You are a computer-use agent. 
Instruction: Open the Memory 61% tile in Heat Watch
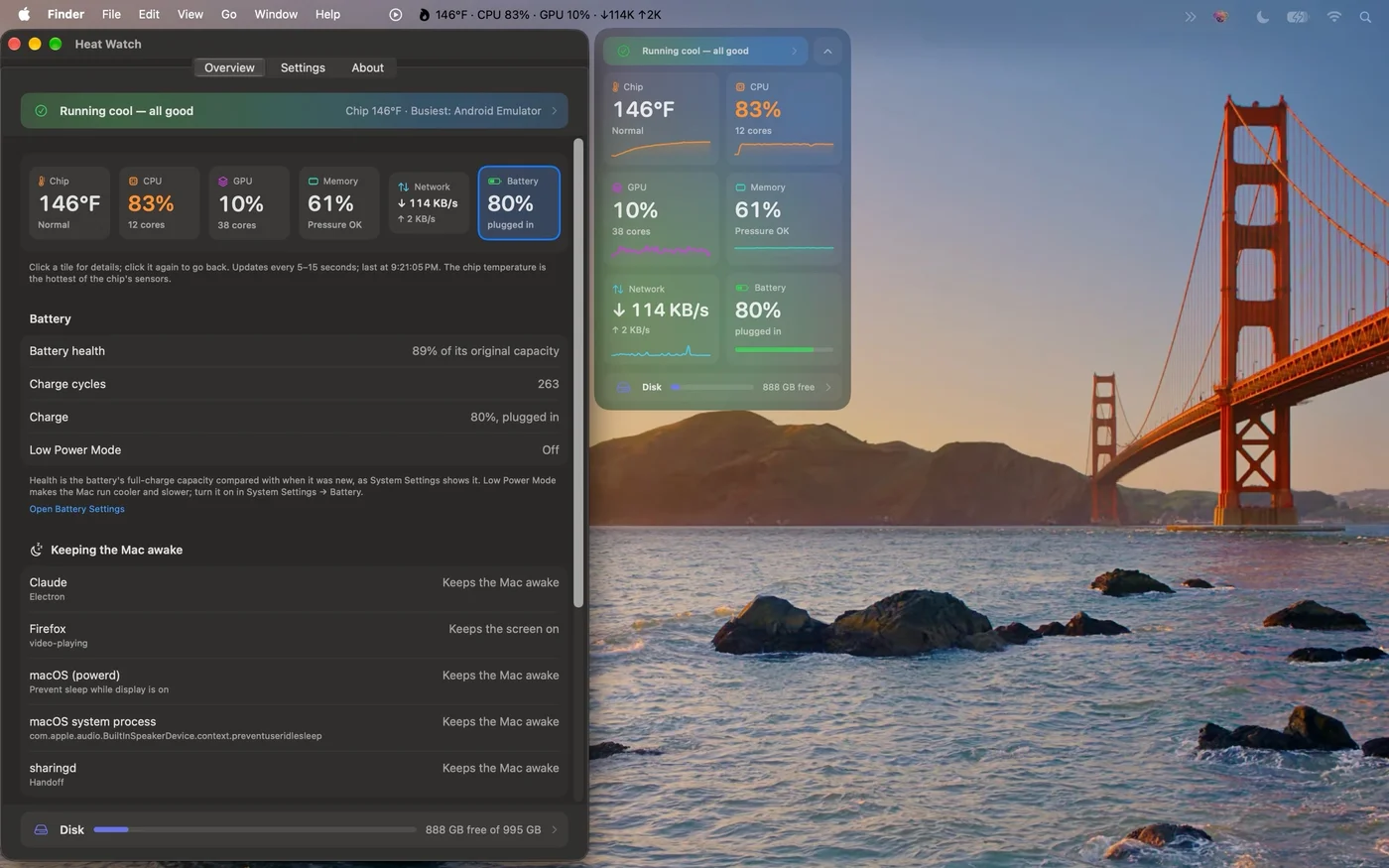pyautogui.click(x=339, y=202)
